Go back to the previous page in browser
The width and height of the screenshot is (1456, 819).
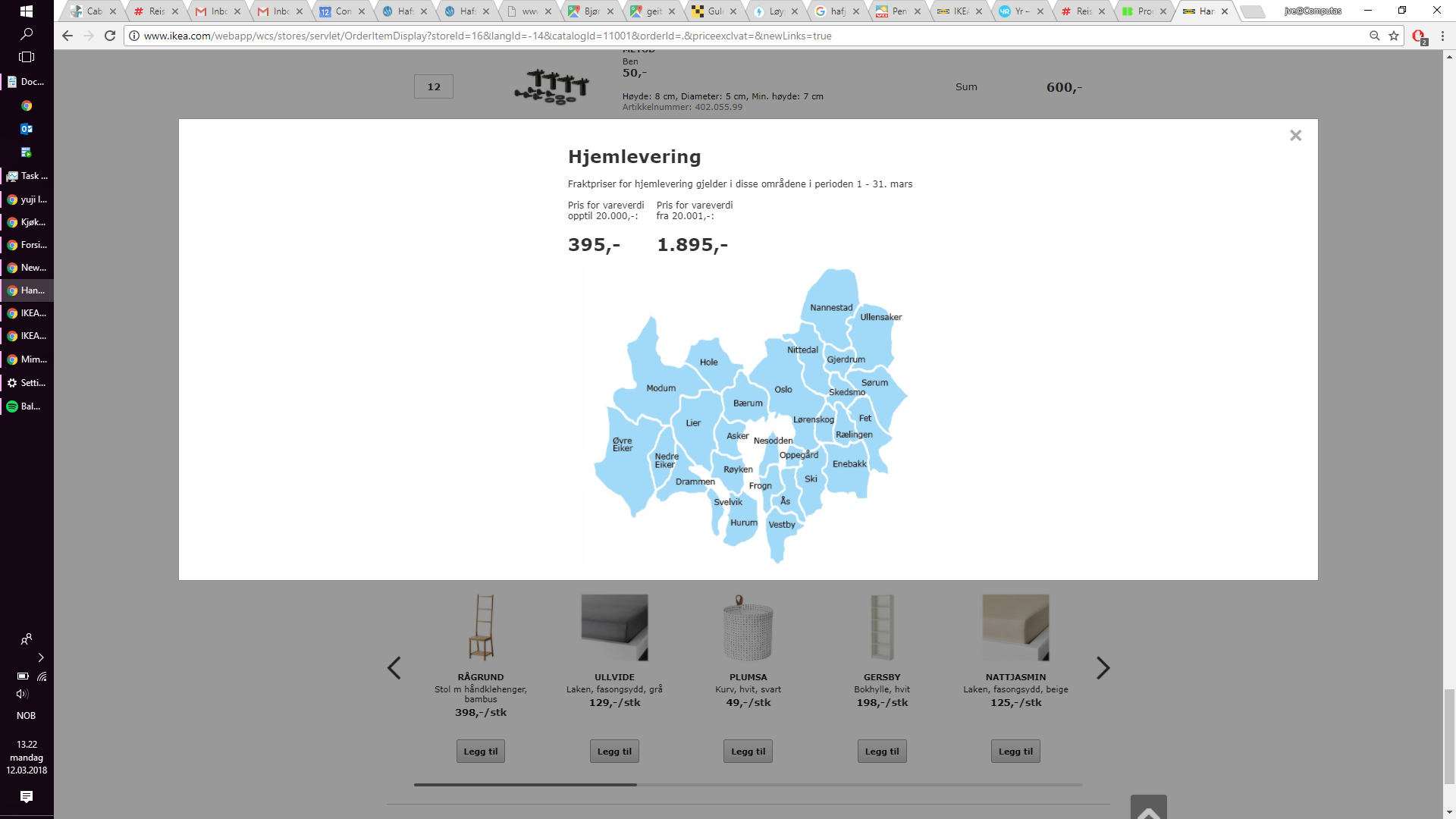67,36
